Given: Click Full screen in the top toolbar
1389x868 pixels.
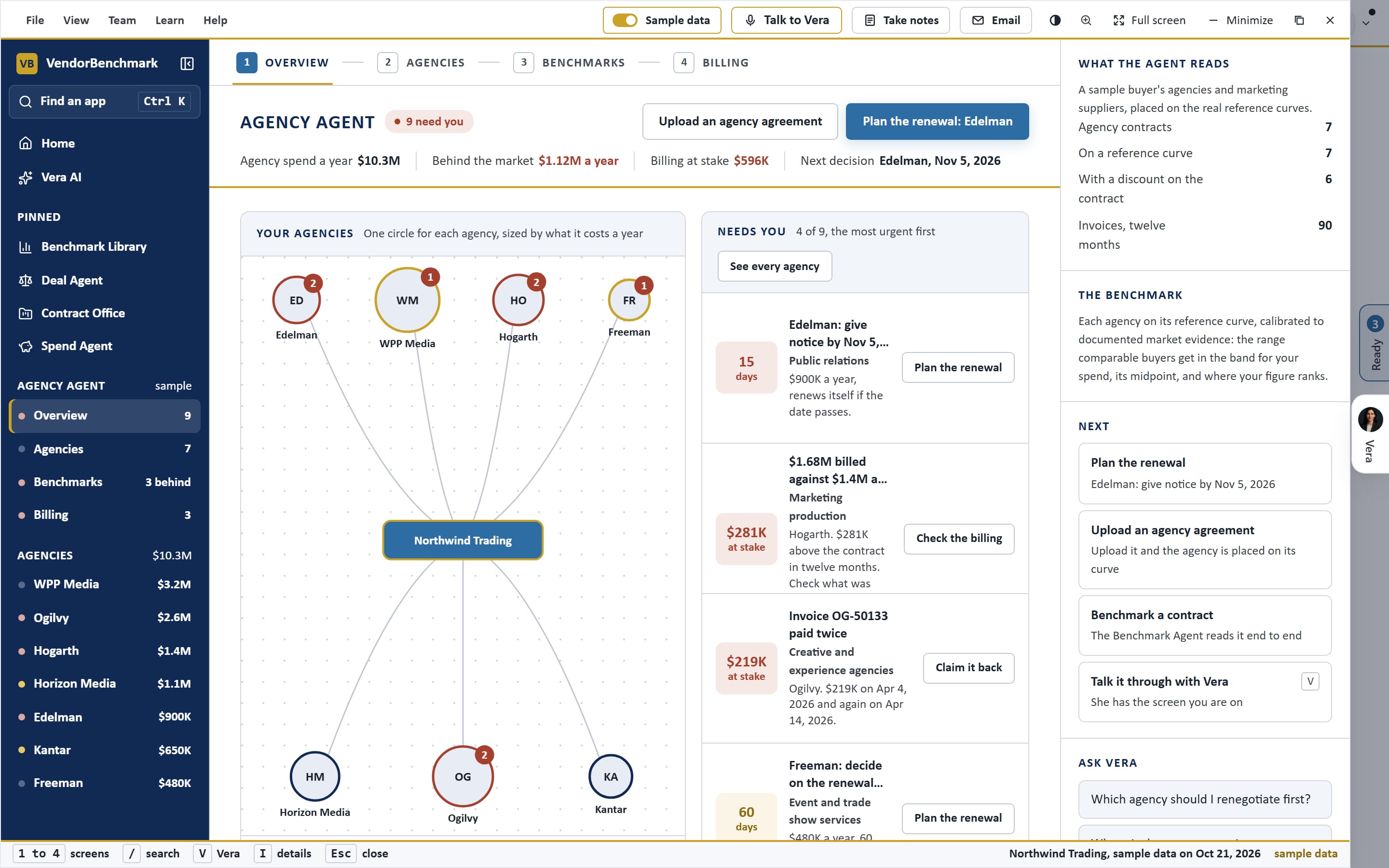Looking at the screenshot, I should coord(1149,20).
